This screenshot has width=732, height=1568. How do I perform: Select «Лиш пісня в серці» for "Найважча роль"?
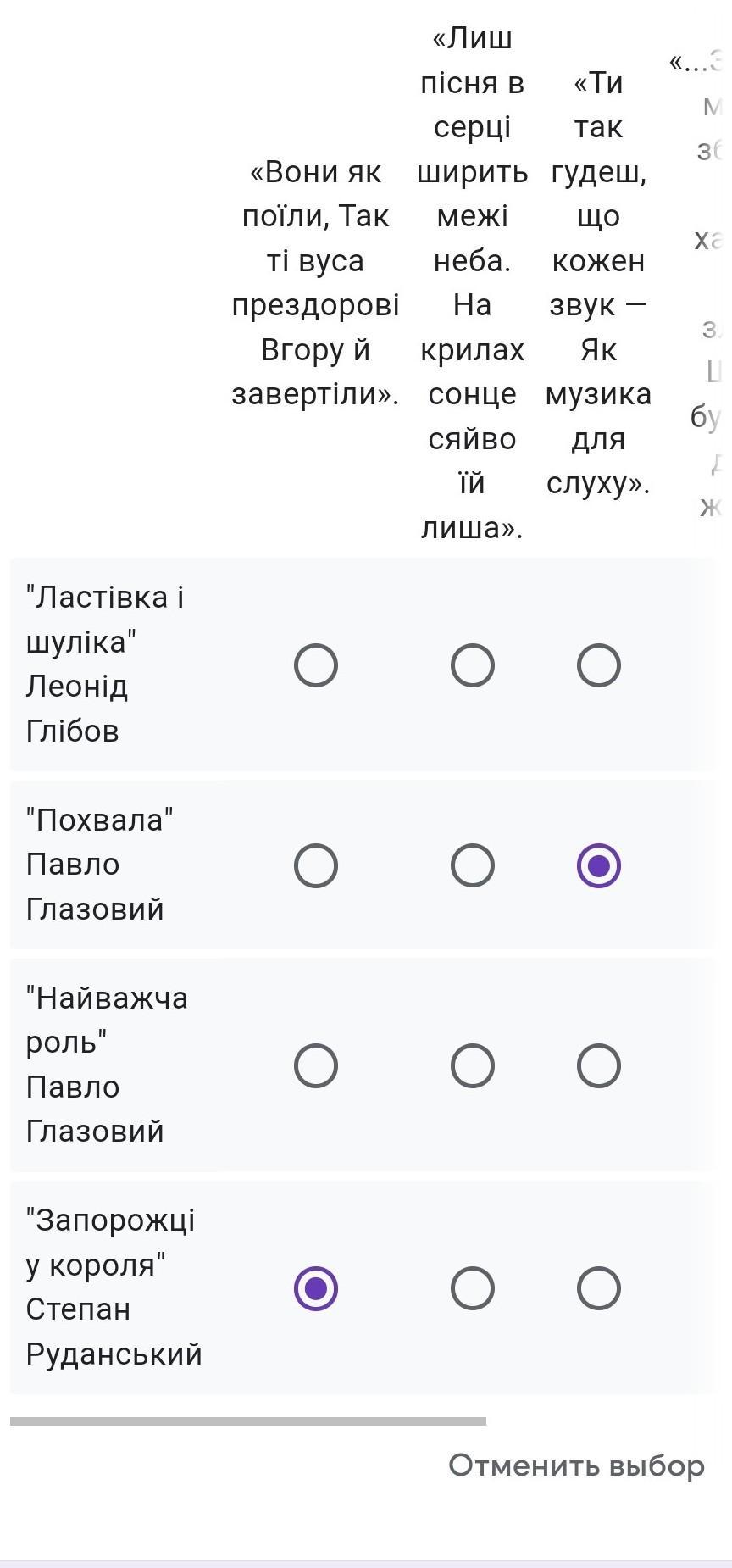pyautogui.click(x=473, y=1065)
